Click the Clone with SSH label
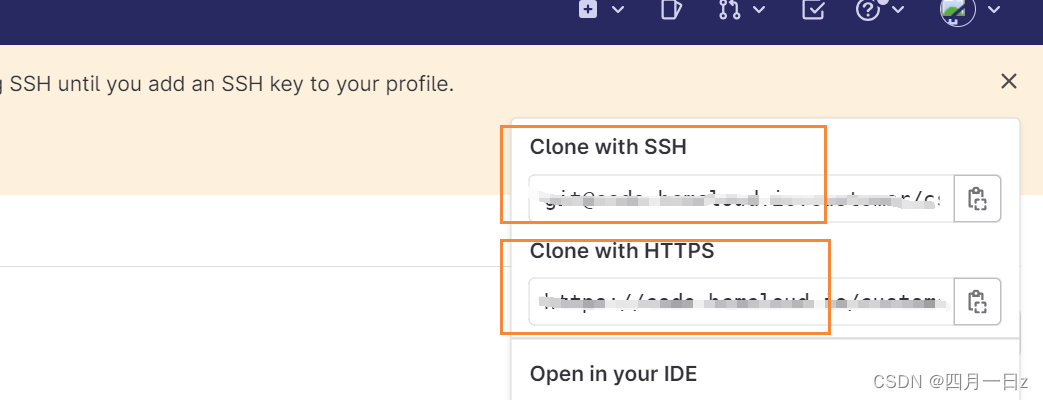 tap(608, 147)
